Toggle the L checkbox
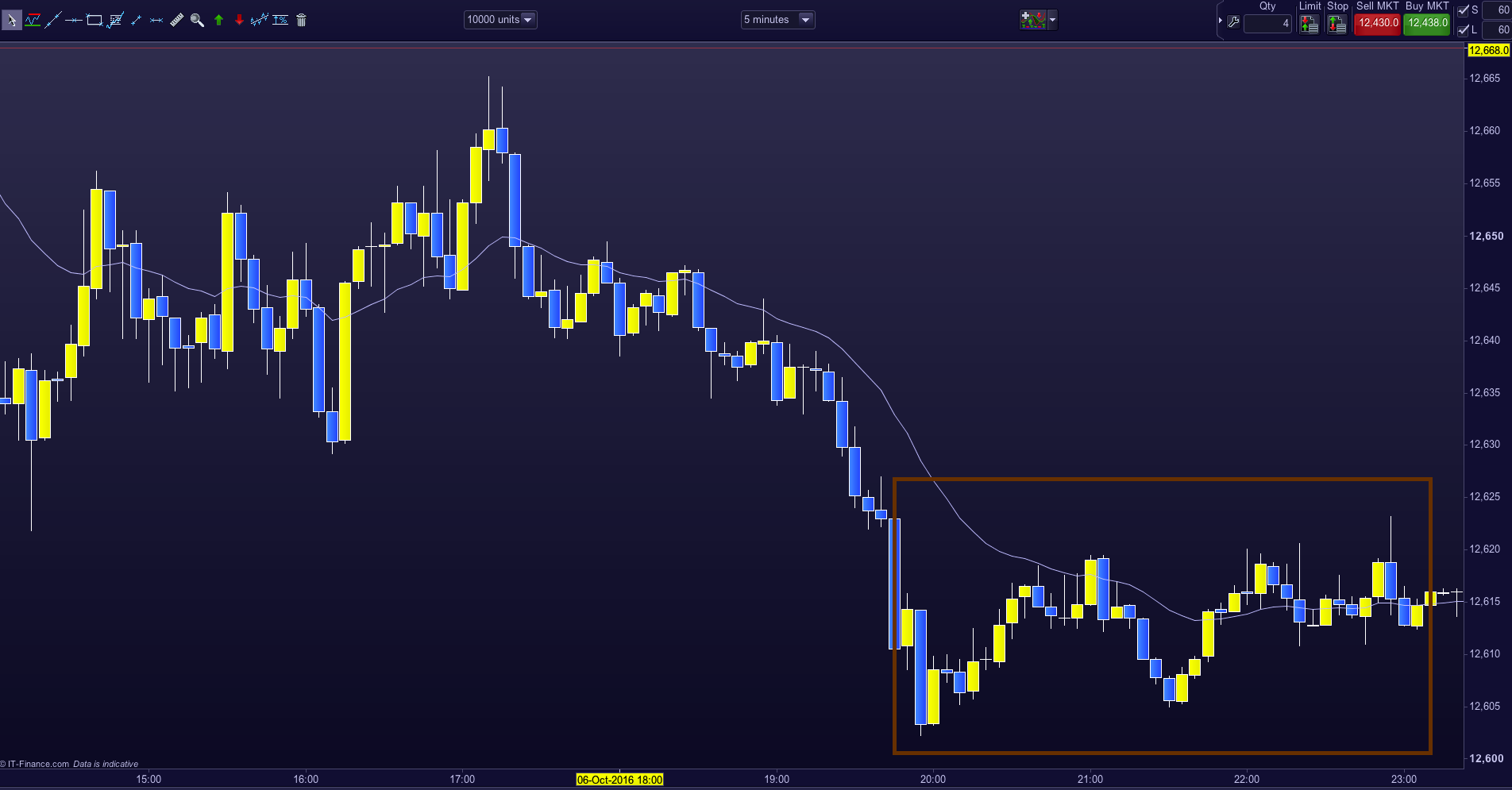 (x=1464, y=30)
